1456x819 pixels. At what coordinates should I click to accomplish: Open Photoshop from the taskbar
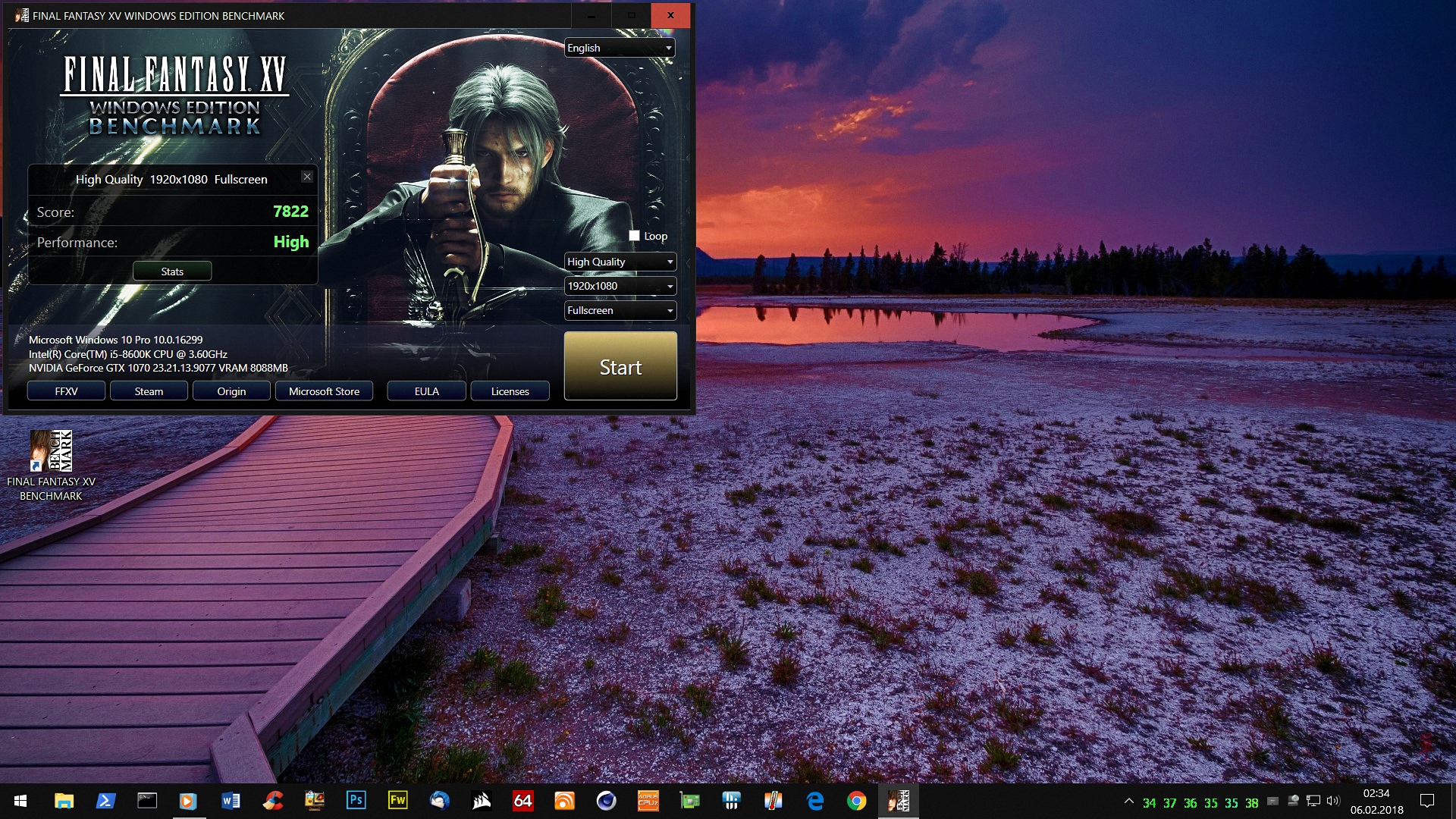pos(356,801)
